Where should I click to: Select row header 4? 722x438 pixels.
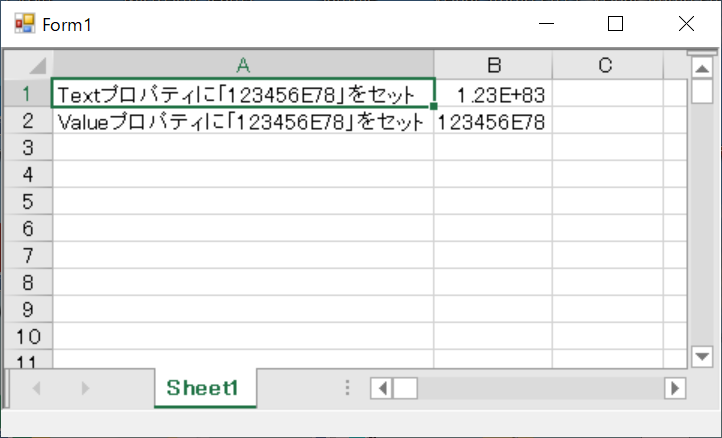point(28,175)
